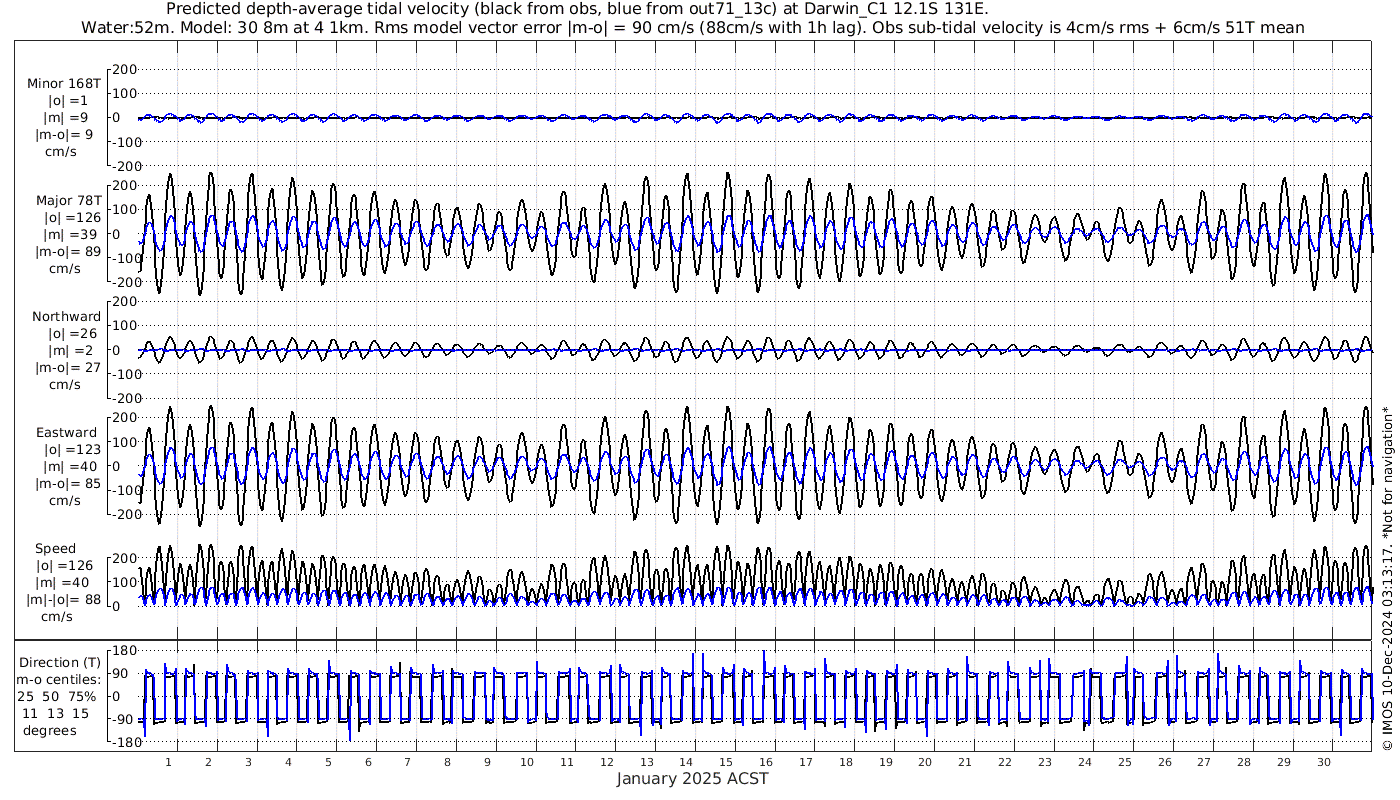Select the 'Direction (T)' panel label
Image resolution: width=1400 pixels, height=800 pixels.
(60, 663)
